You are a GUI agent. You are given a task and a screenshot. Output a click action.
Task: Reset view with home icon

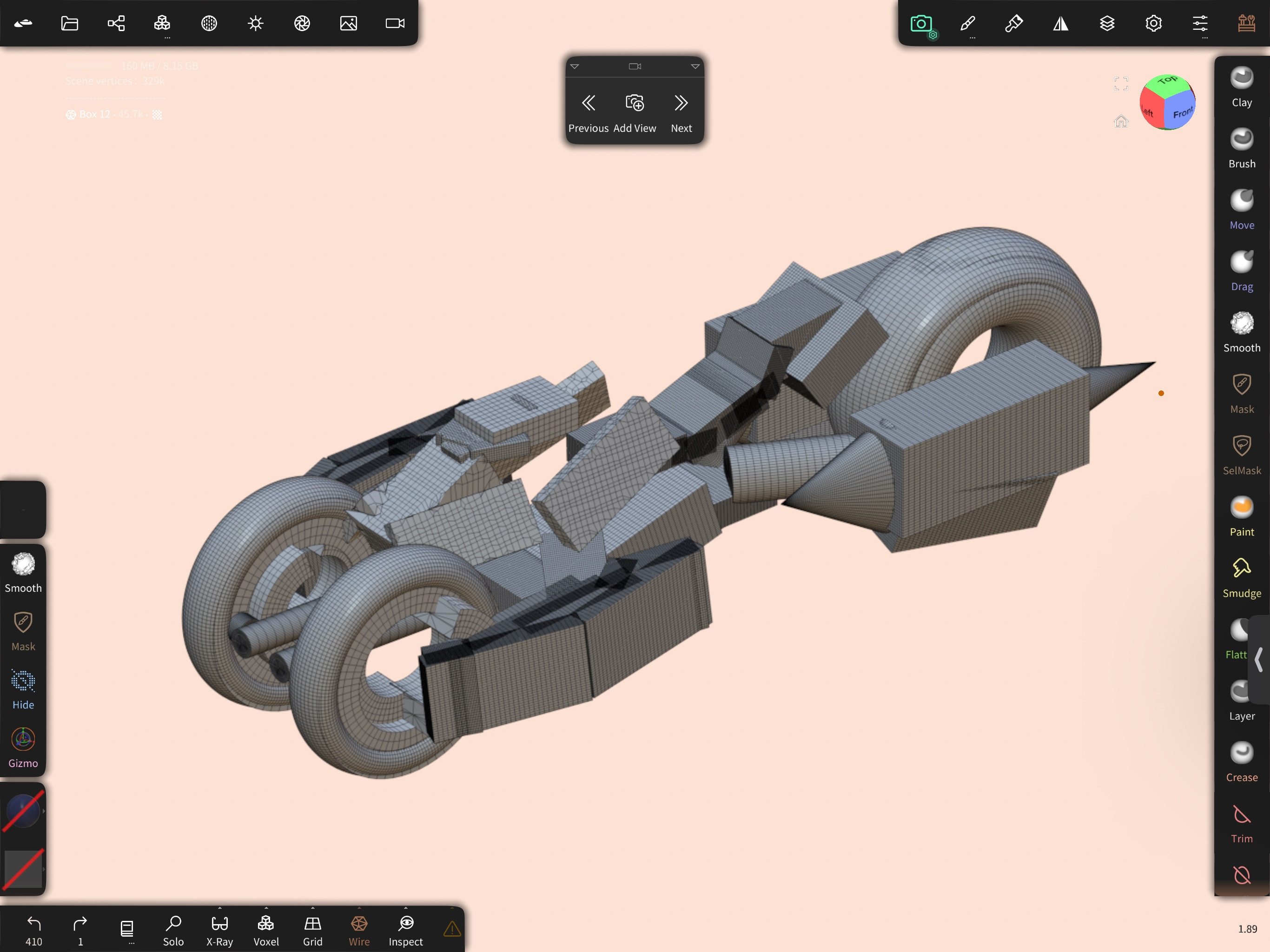(x=1121, y=121)
